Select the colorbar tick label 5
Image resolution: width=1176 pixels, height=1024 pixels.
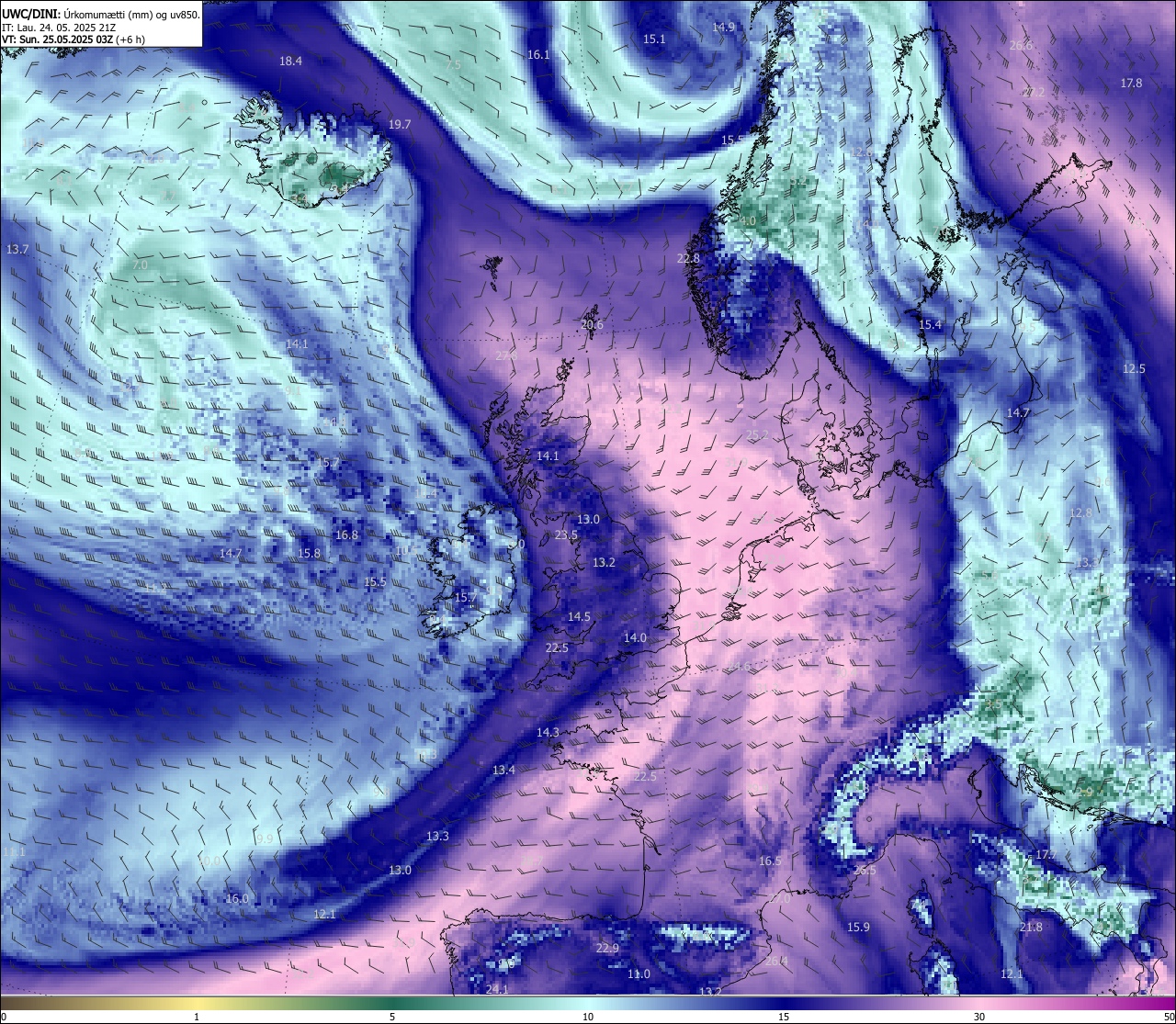pyautogui.click(x=392, y=1016)
